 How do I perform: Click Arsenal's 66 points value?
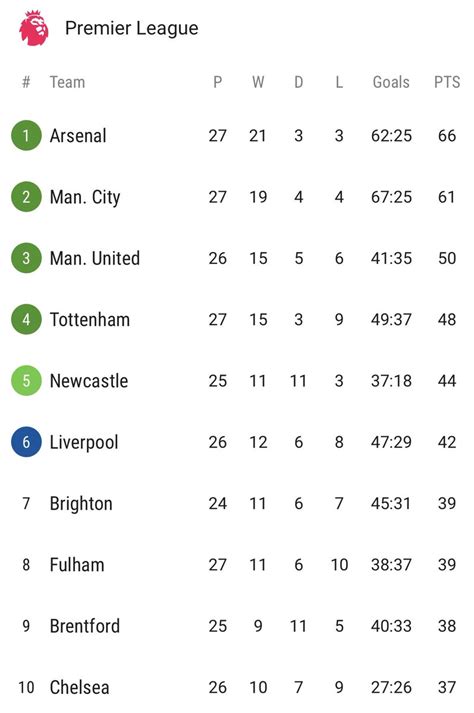pos(447,136)
